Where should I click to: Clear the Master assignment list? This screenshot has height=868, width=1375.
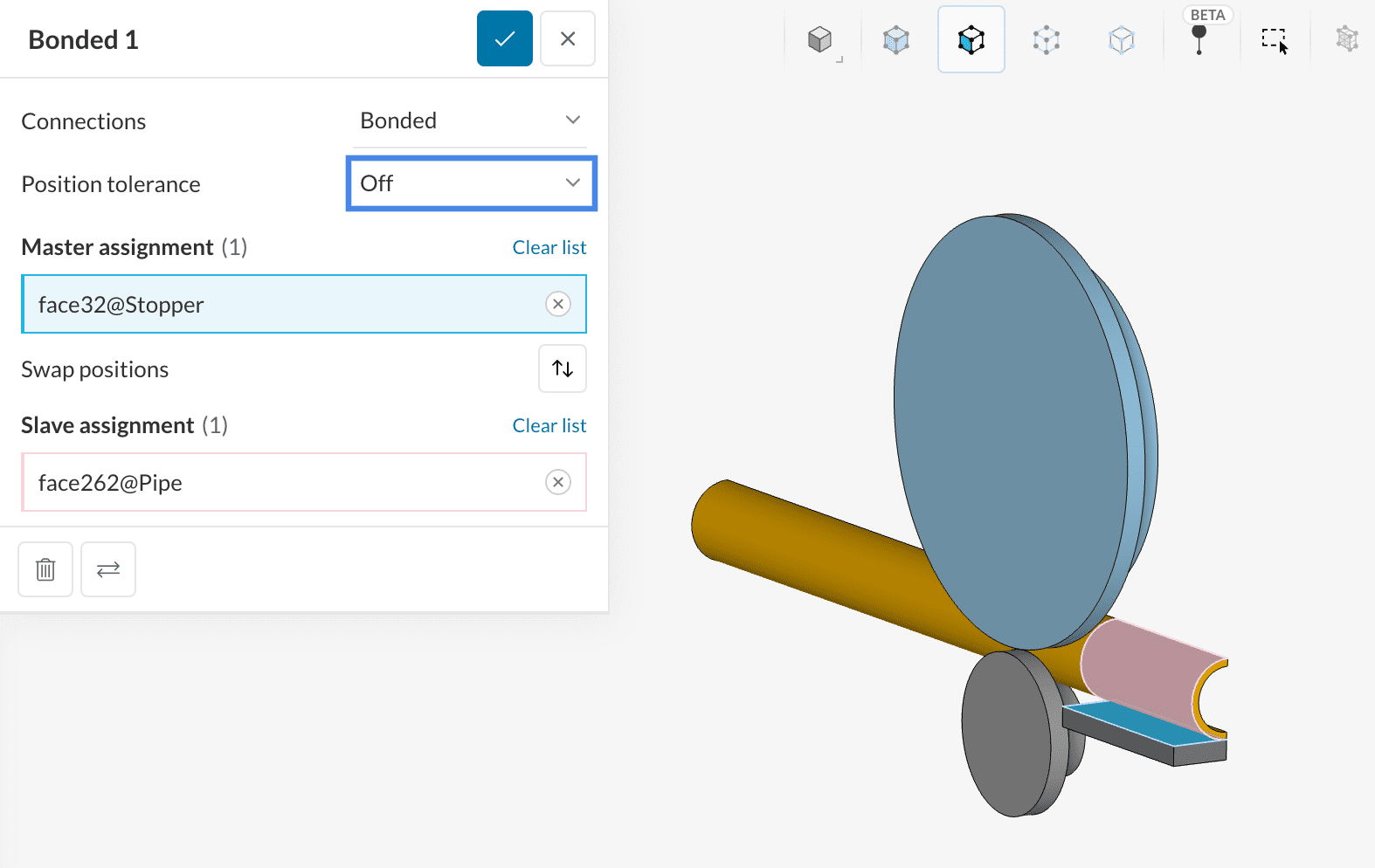pyautogui.click(x=549, y=248)
